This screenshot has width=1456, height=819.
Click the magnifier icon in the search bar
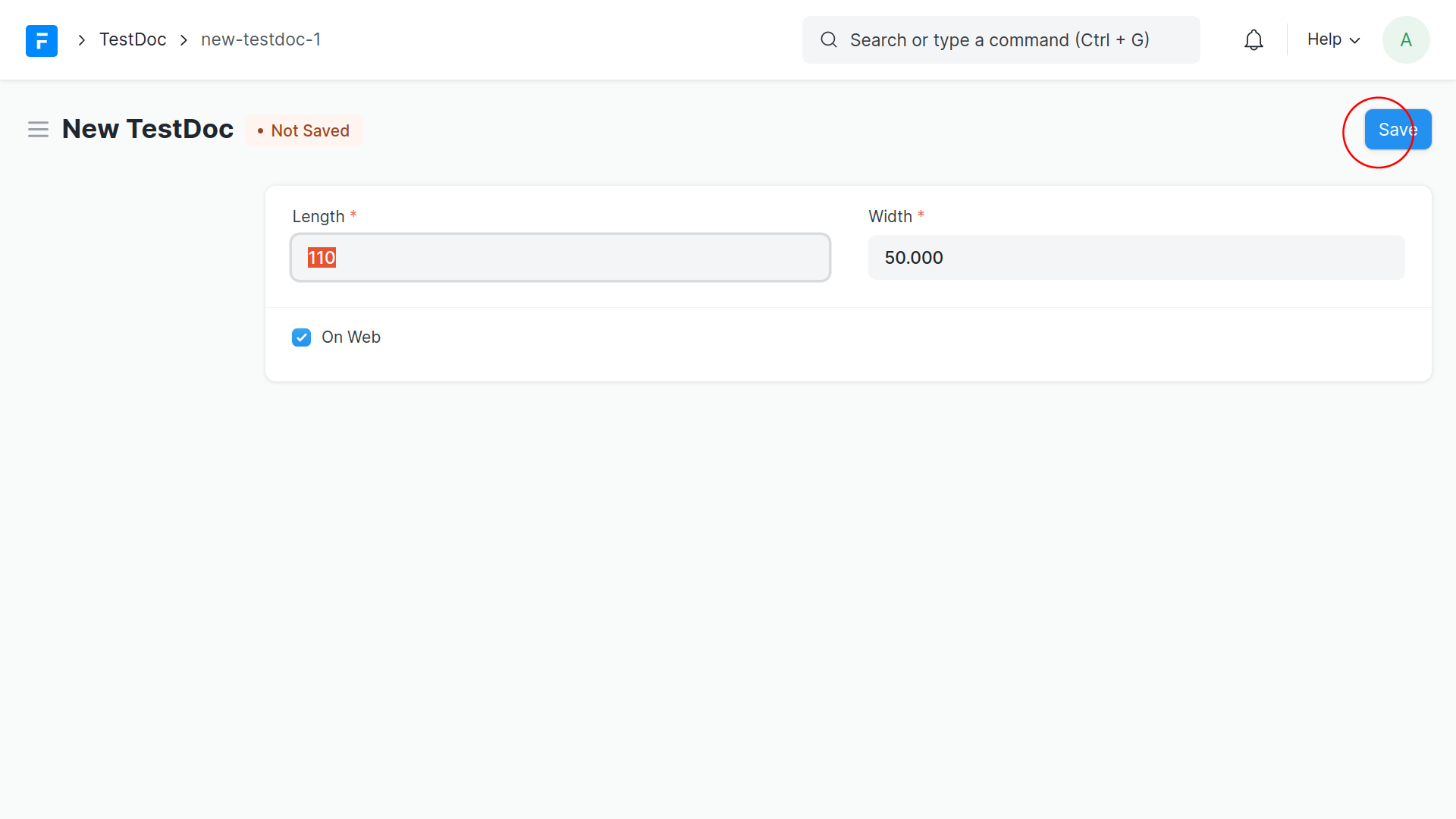(829, 40)
